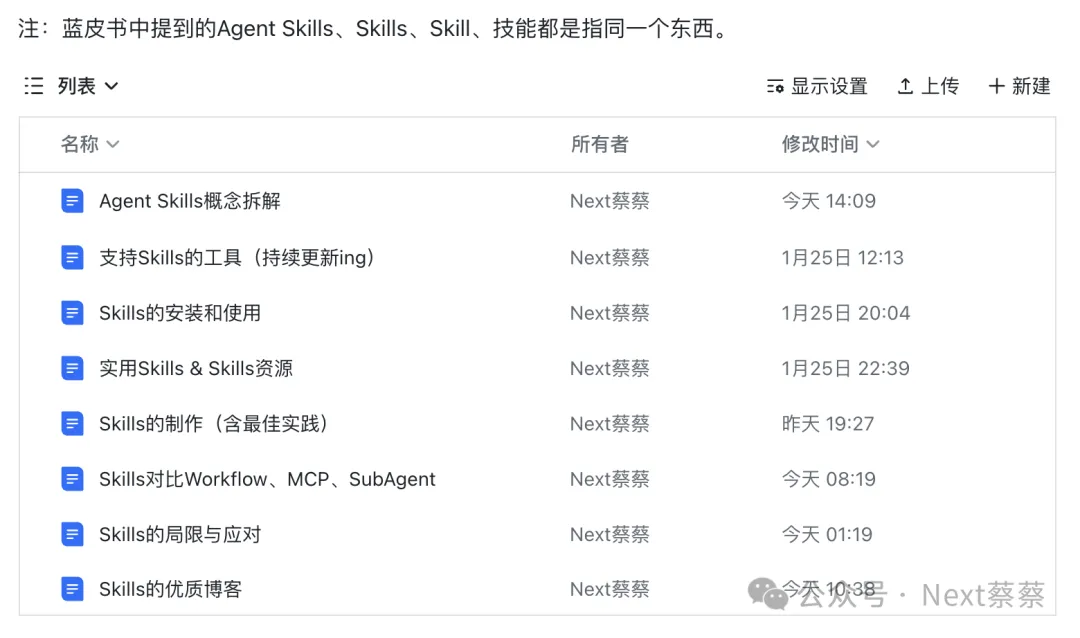Open the Skills的安装和使用 document

(180, 313)
